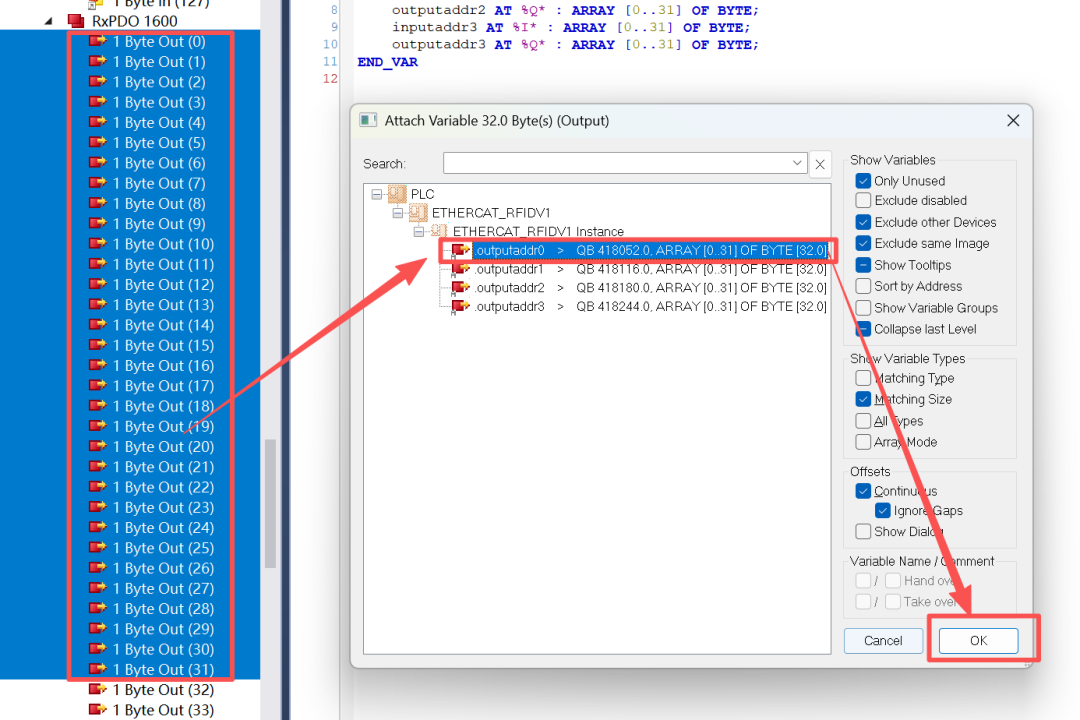This screenshot has height=720, width=1080.
Task: Enable the Exclude disabled checkbox
Action: click(863, 201)
